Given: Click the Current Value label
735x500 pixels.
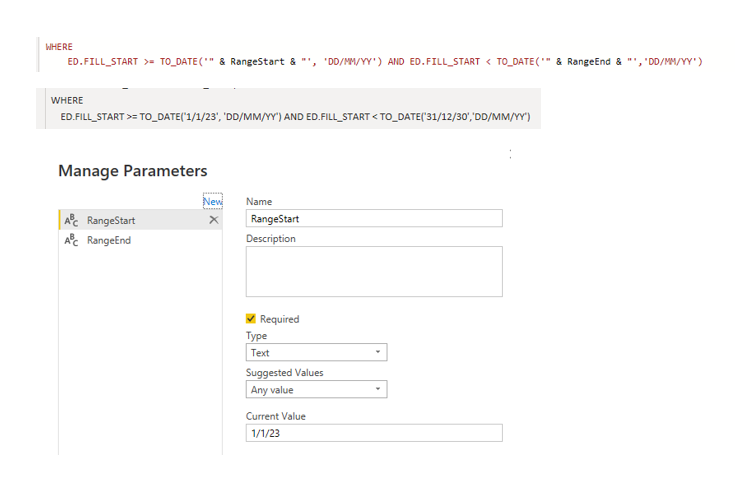Looking at the screenshot, I should (276, 416).
